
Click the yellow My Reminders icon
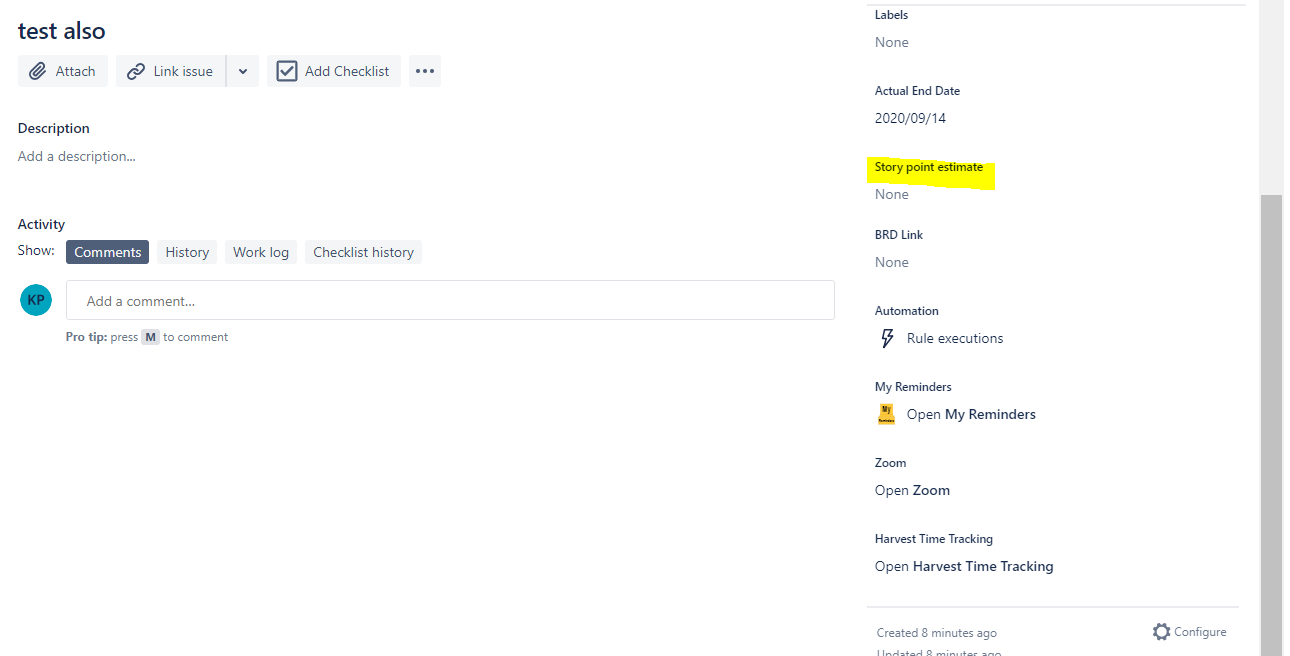(x=887, y=414)
